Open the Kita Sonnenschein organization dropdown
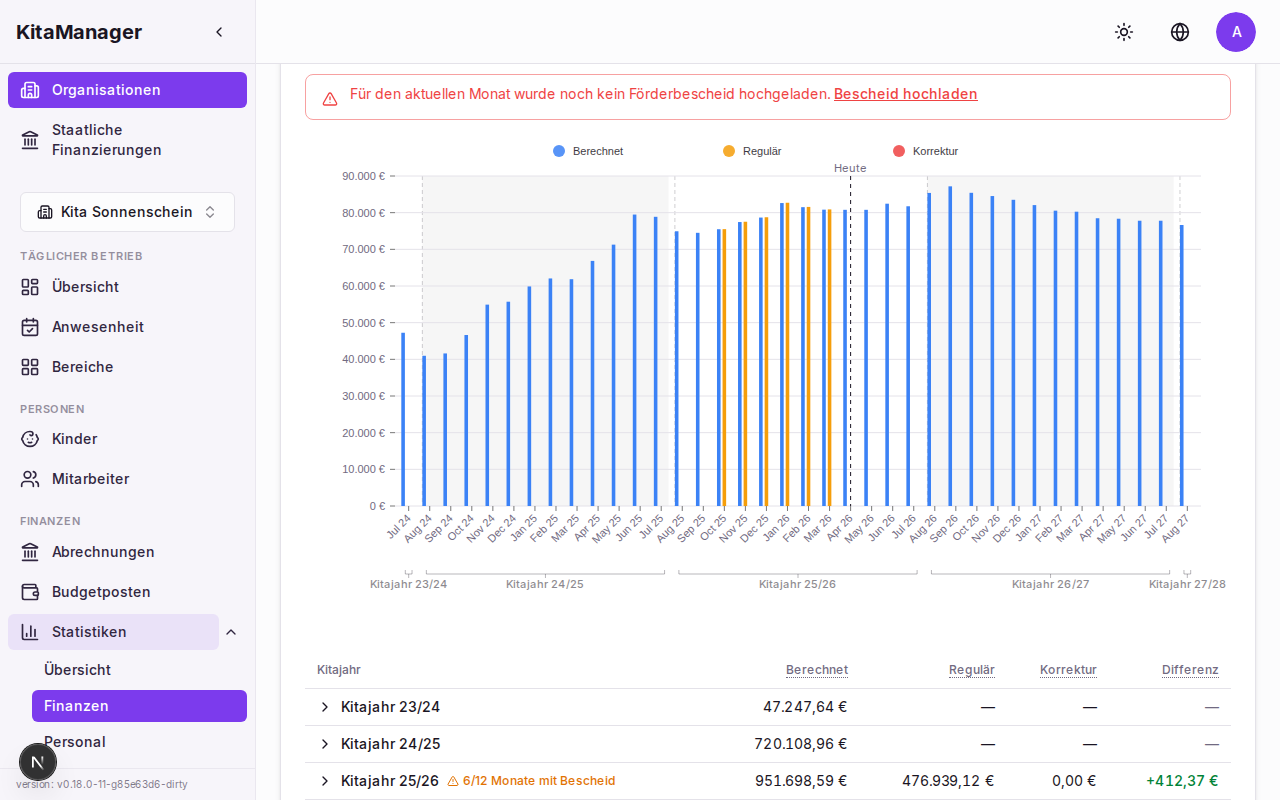The width and height of the screenshot is (1280, 800). 127,212
